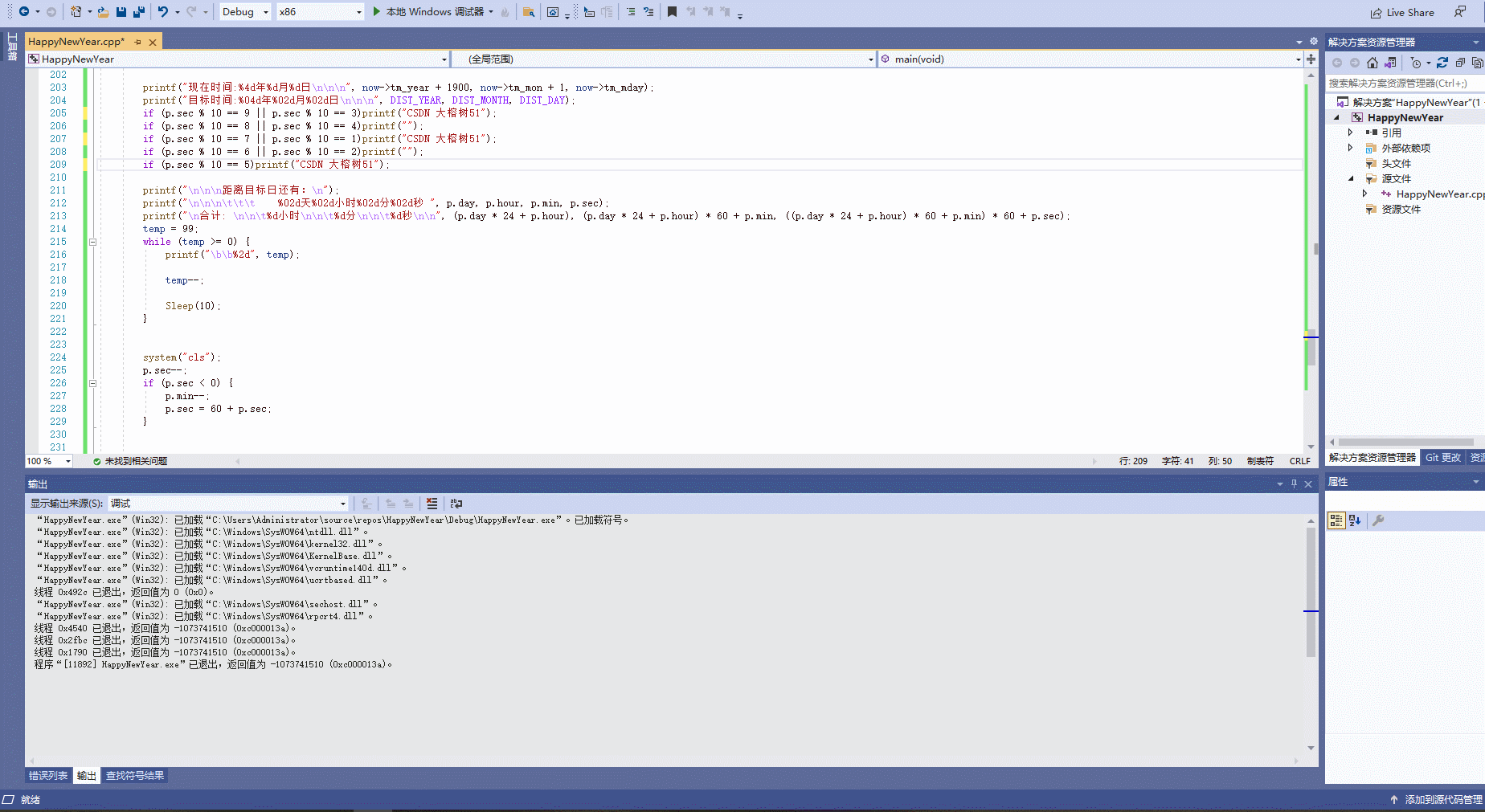Start 本地 Windows 调试器 debugging

(x=434, y=11)
